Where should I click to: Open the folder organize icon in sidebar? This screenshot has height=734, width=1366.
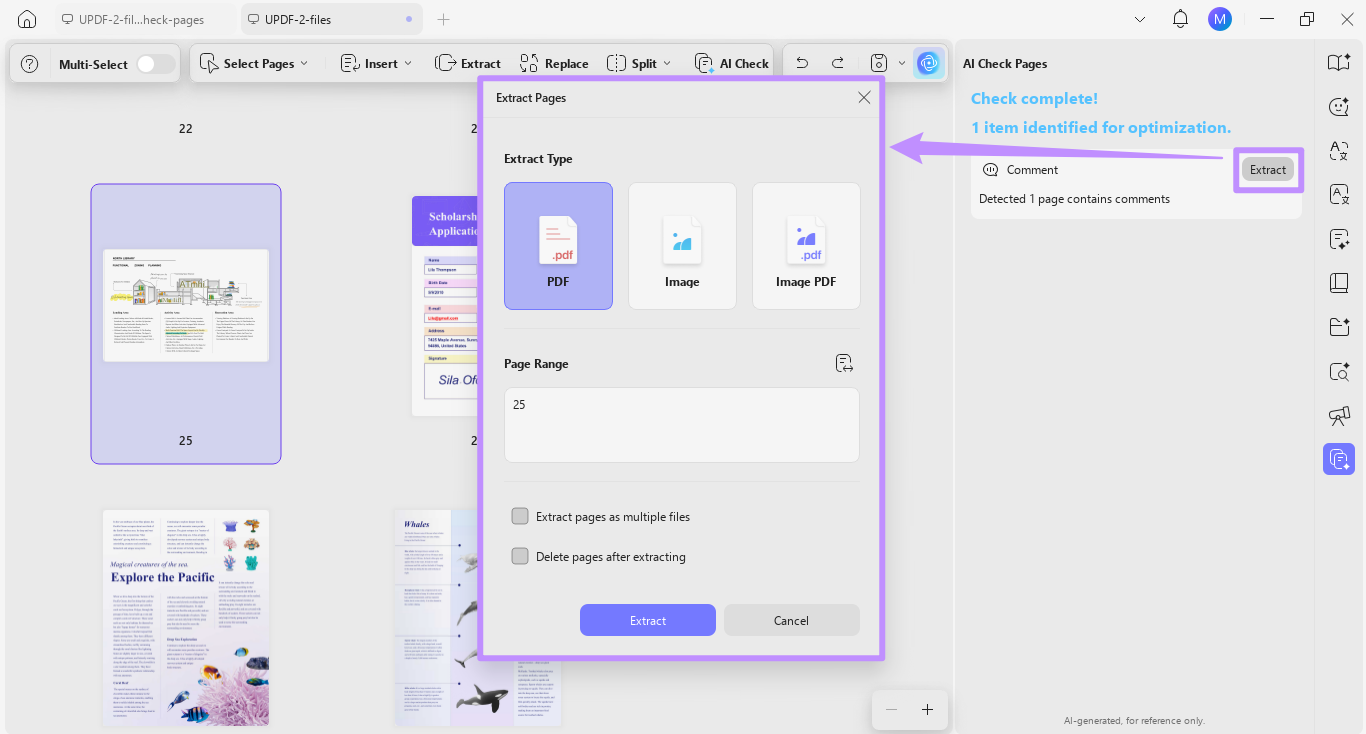pyautogui.click(x=1339, y=327)
